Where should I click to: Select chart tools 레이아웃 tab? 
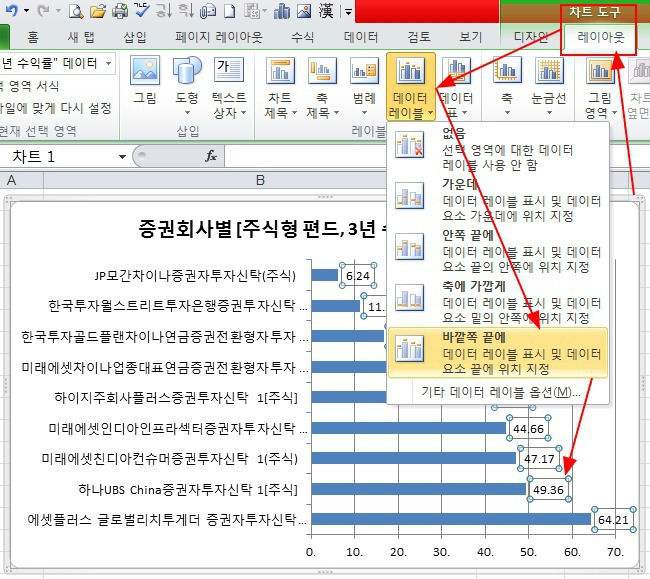pos(601,38)
